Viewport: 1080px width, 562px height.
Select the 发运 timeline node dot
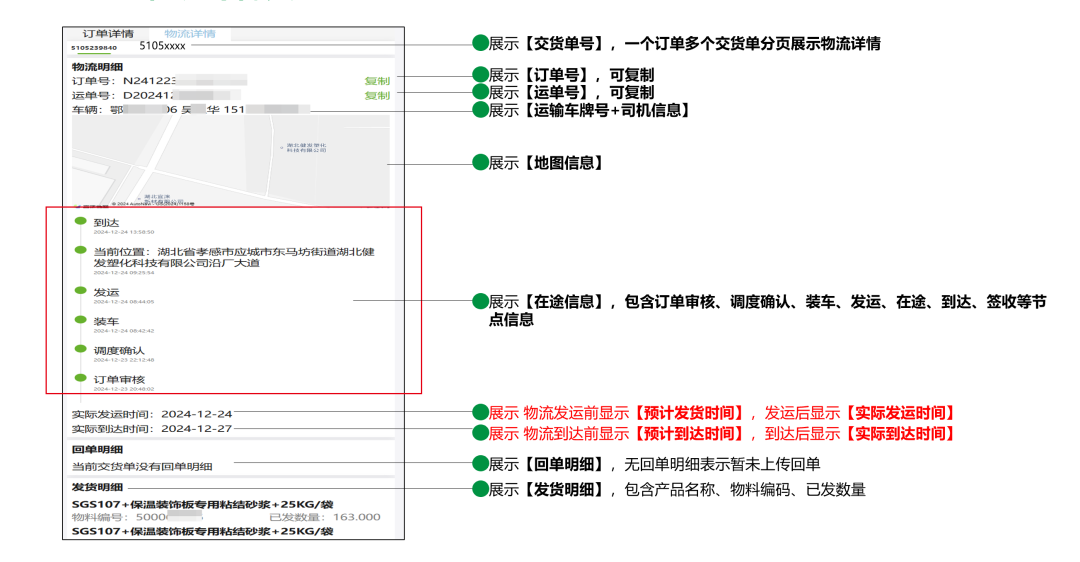(80, 291)
